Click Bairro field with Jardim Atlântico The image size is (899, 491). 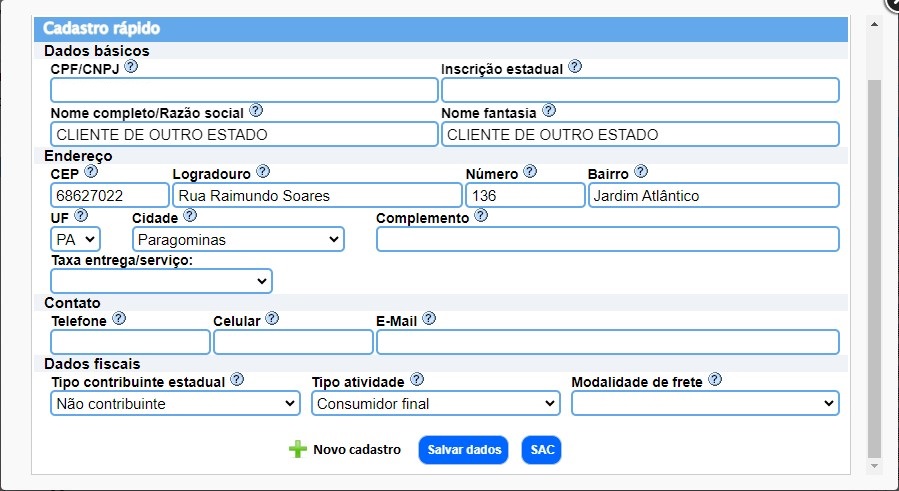pyautogui.click(x=714, y=195)
